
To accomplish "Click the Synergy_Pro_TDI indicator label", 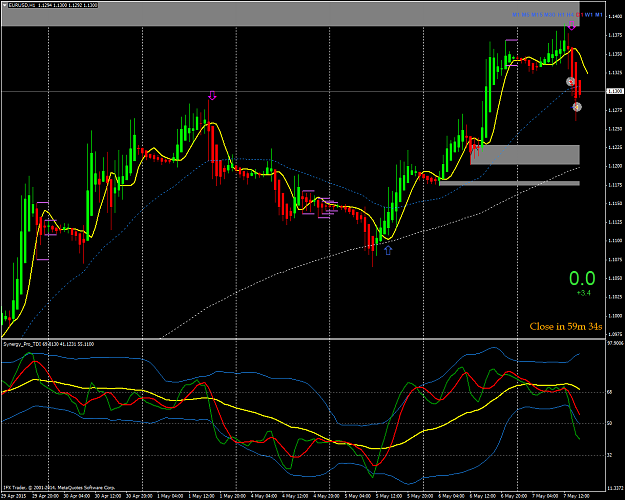I will point(49,344).
